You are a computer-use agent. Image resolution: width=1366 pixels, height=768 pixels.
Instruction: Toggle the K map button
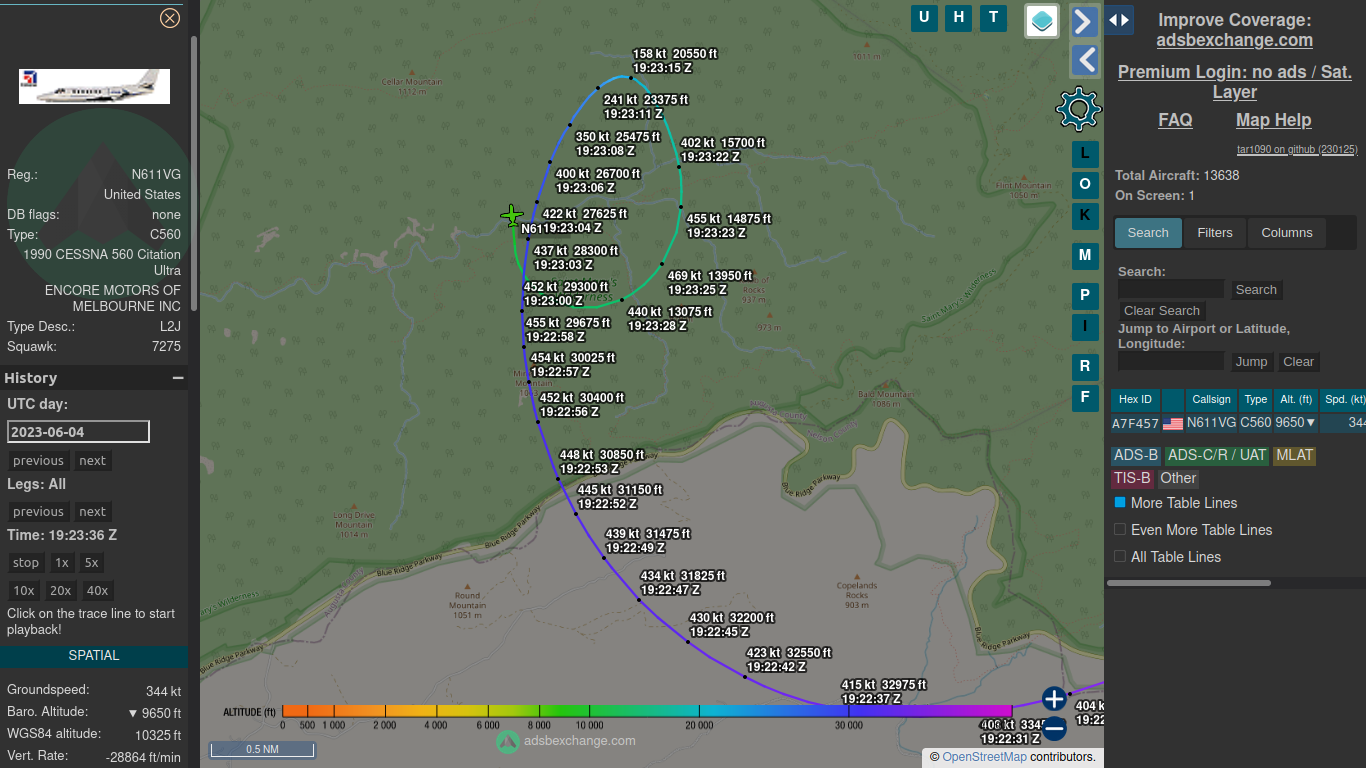pos(1085,216)
